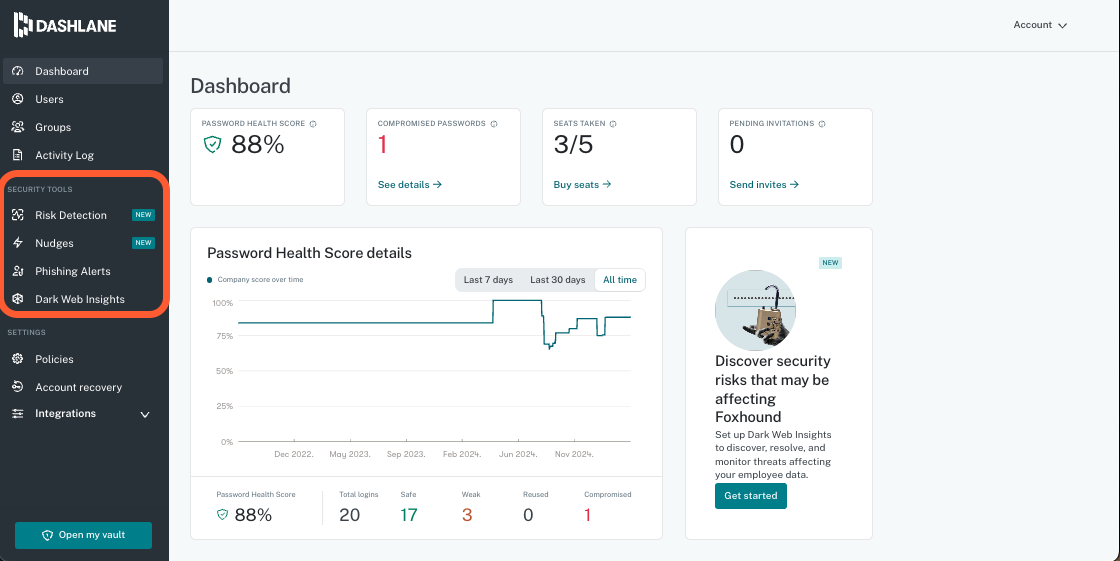Click the shield icon in the bottom score summary

coord(222,514)
